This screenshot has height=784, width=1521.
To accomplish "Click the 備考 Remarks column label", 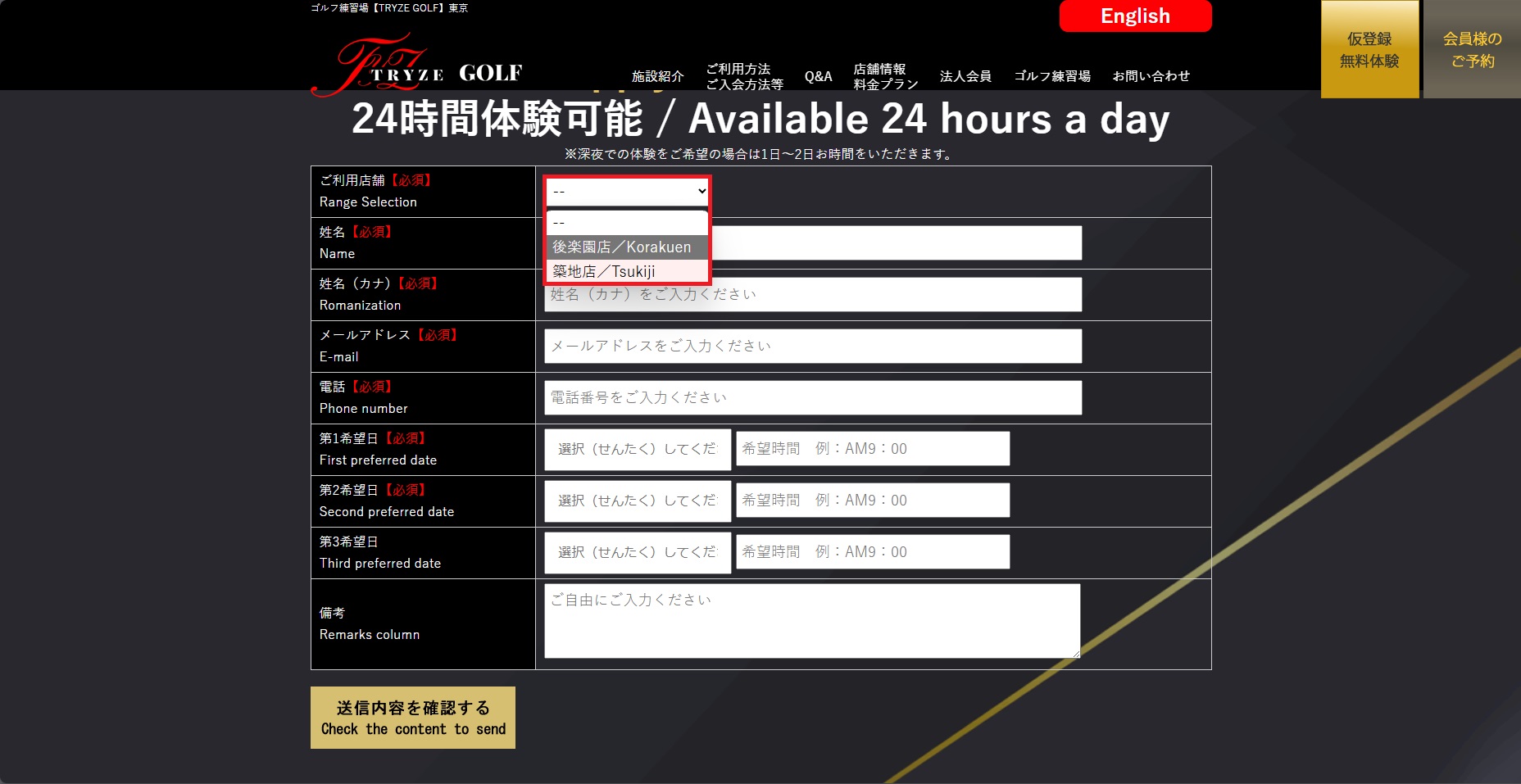I will [370, 624].
